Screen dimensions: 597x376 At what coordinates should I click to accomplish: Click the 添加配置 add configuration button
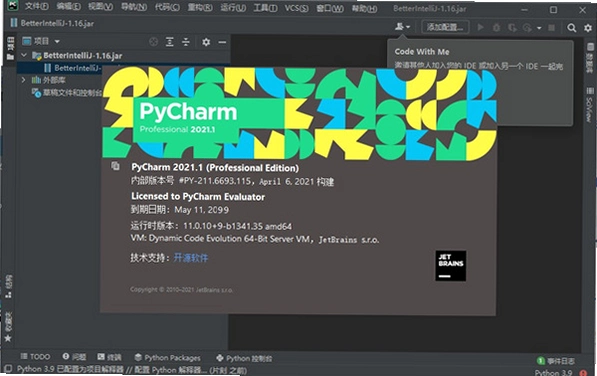pyautogui.click(x=445, y=27)
